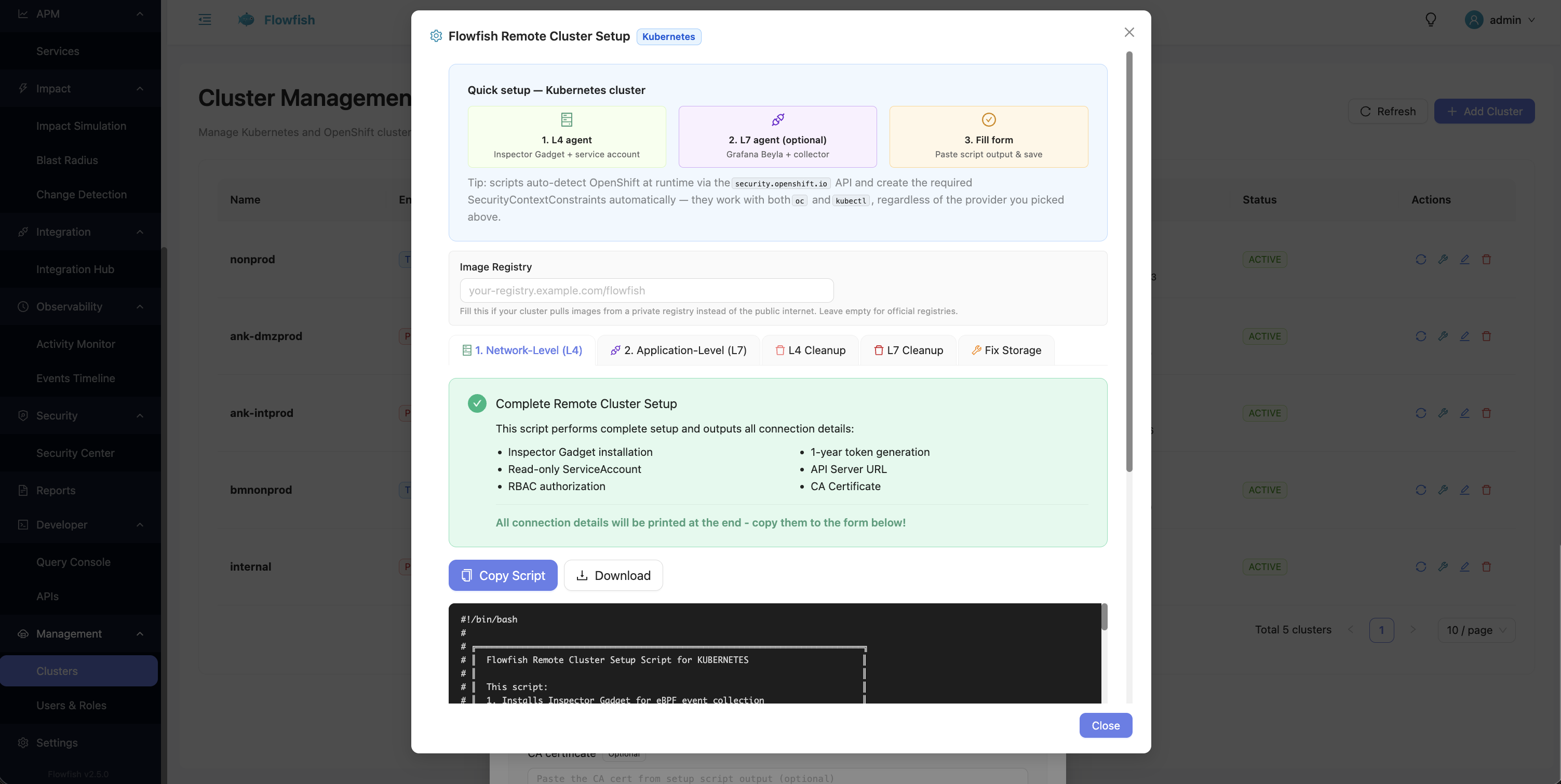
Task: Click the gear icon in setup dialog title
Action: pos(436,36)
